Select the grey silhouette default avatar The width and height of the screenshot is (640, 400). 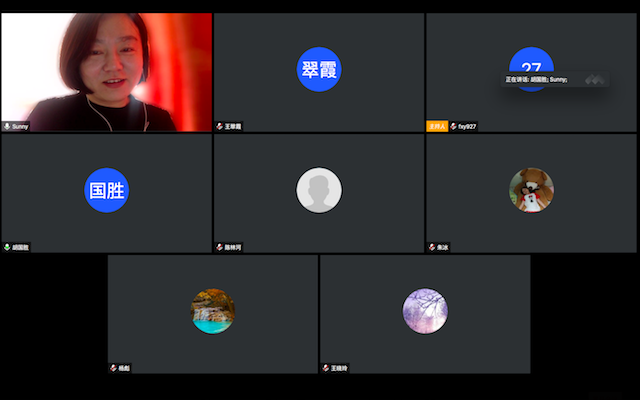[319, 190]
